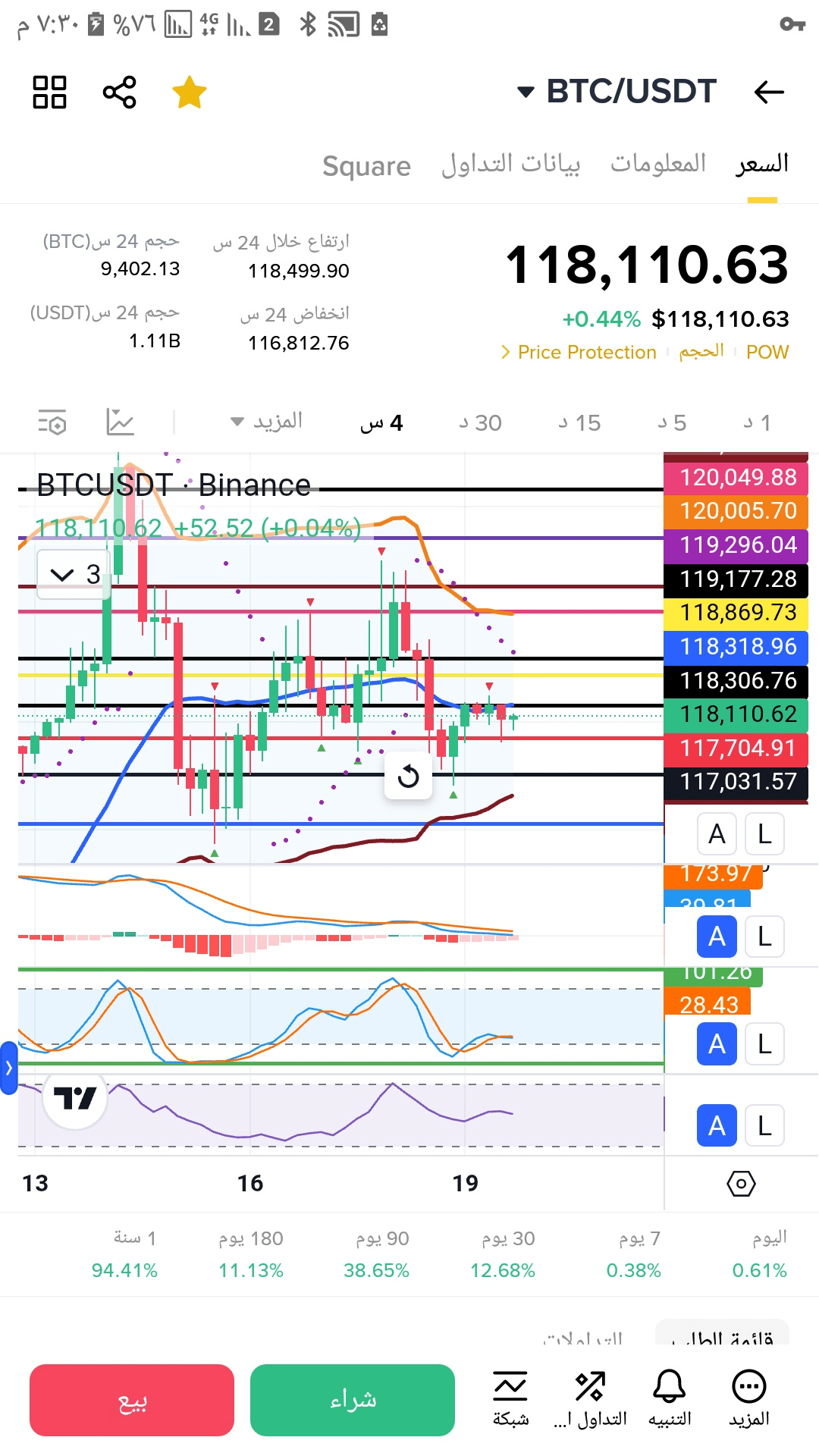Image resolution: width=819 pixels, height=1456 pixels.
Task: Switch to the بيانات التداول tab
Action: click(511, 163)
